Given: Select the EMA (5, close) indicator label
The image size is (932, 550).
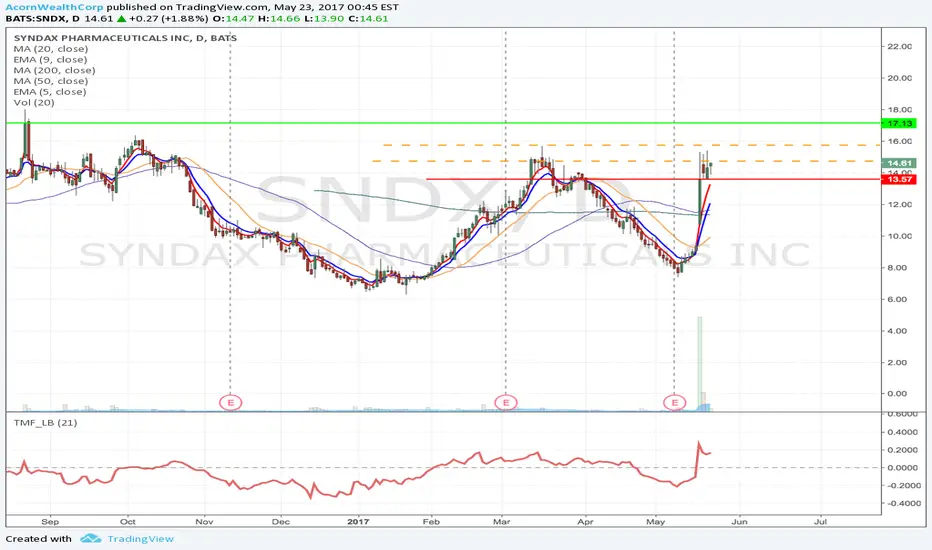Looking at the screenshot, I should coord(50,92).
